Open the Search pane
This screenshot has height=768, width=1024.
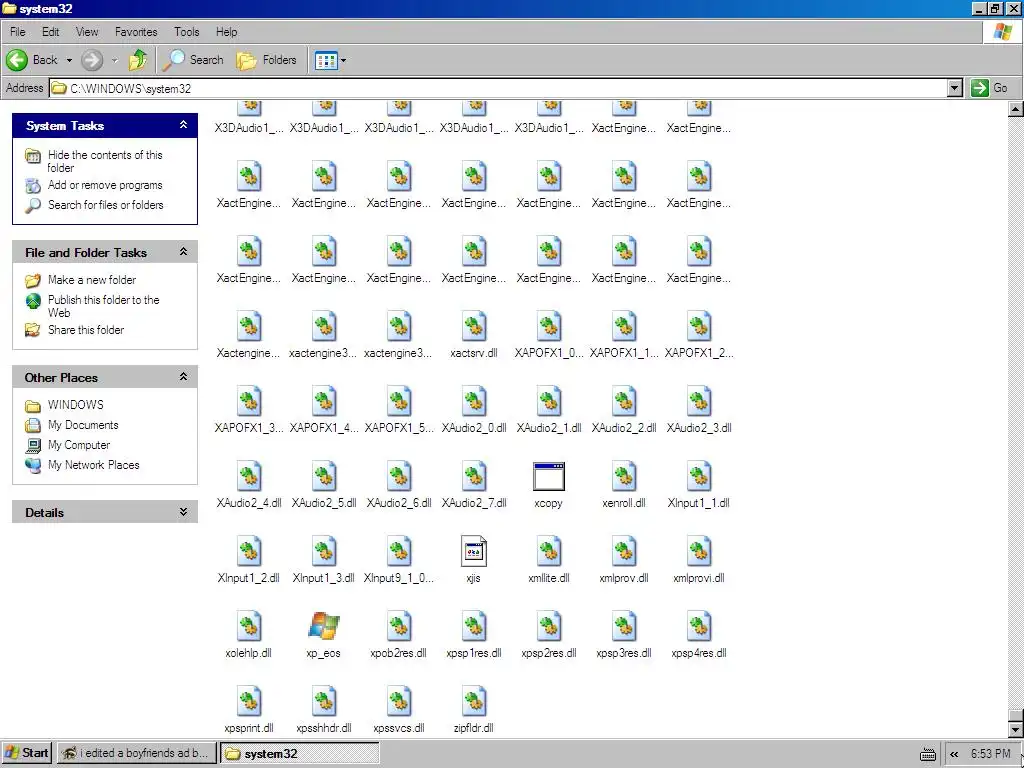point(193,60)
